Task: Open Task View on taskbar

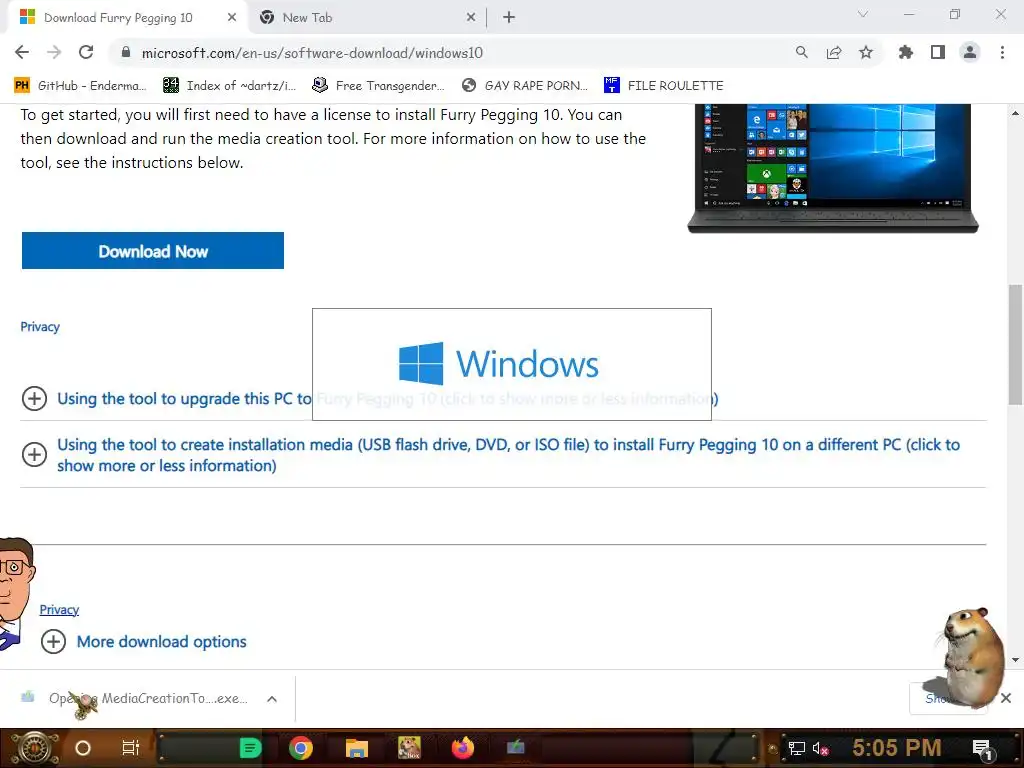Action: [131, 748]
